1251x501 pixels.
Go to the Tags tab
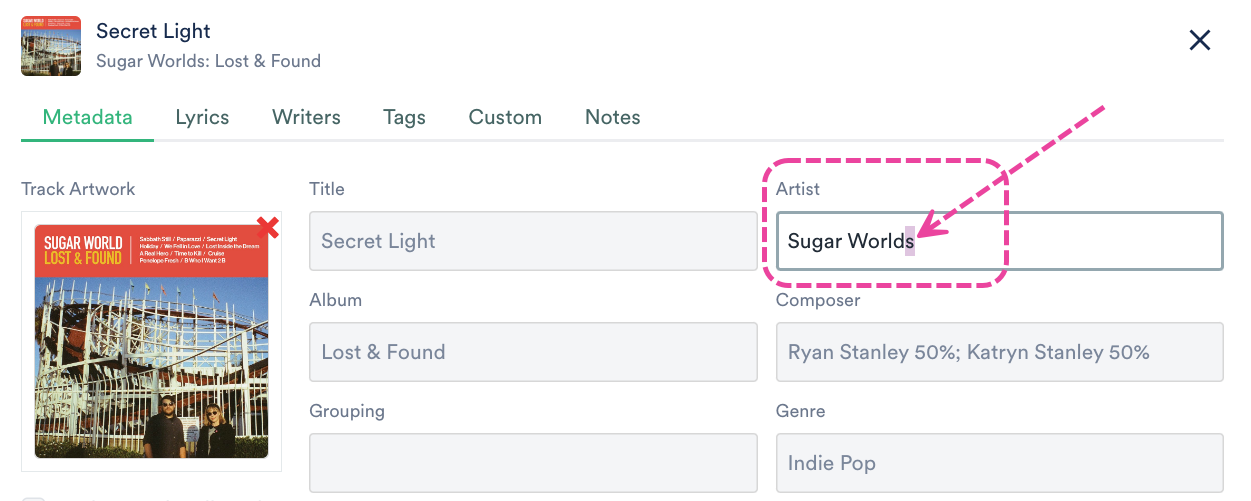coord(404,117)
